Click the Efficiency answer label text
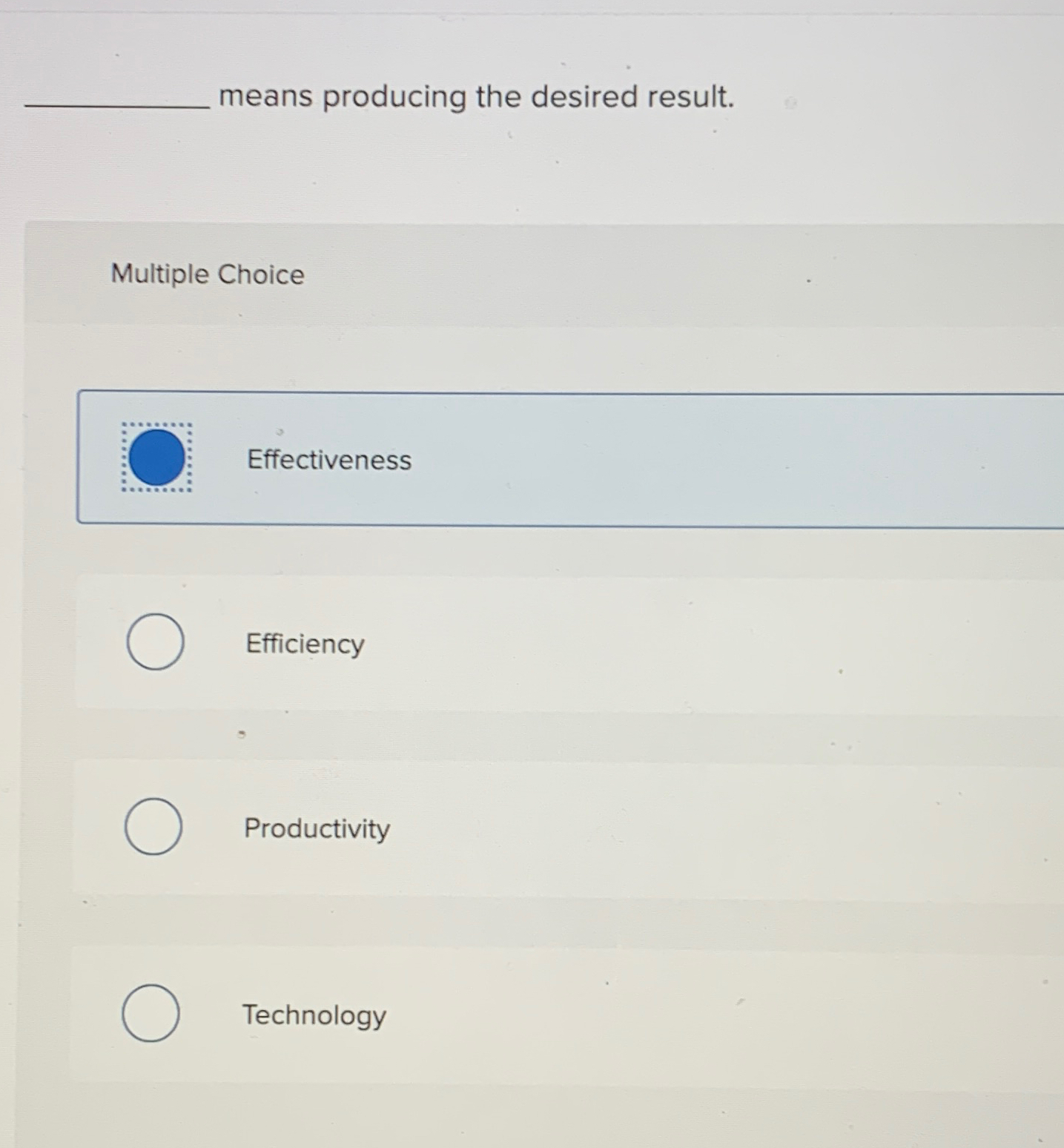This screenshot has height=1148, width=1064. coord(303,643)
